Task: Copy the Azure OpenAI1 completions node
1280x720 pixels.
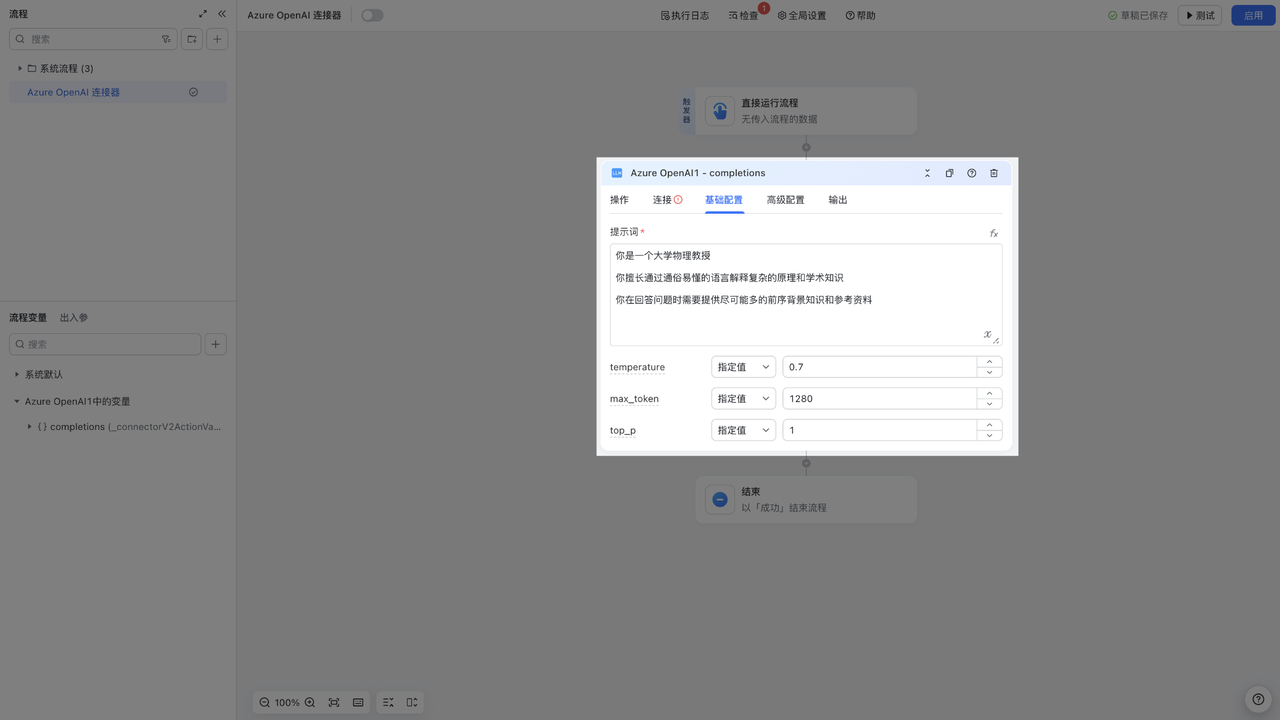Action: (949, 173)
